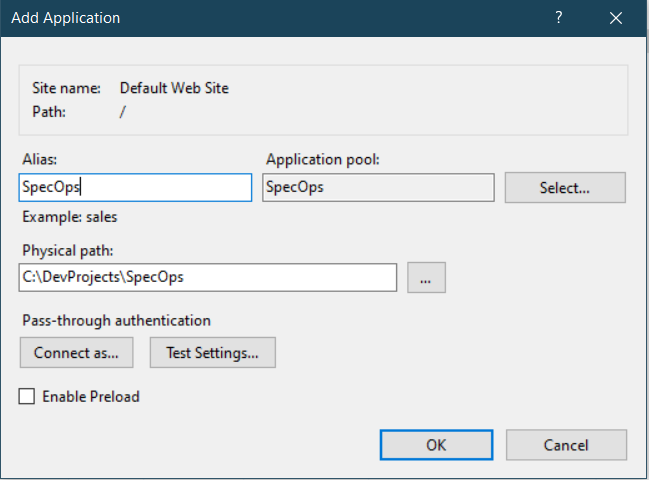Click the Example: sales hint text
The width and height of the screenshot is (649, 480).
[x=69, y=216]
